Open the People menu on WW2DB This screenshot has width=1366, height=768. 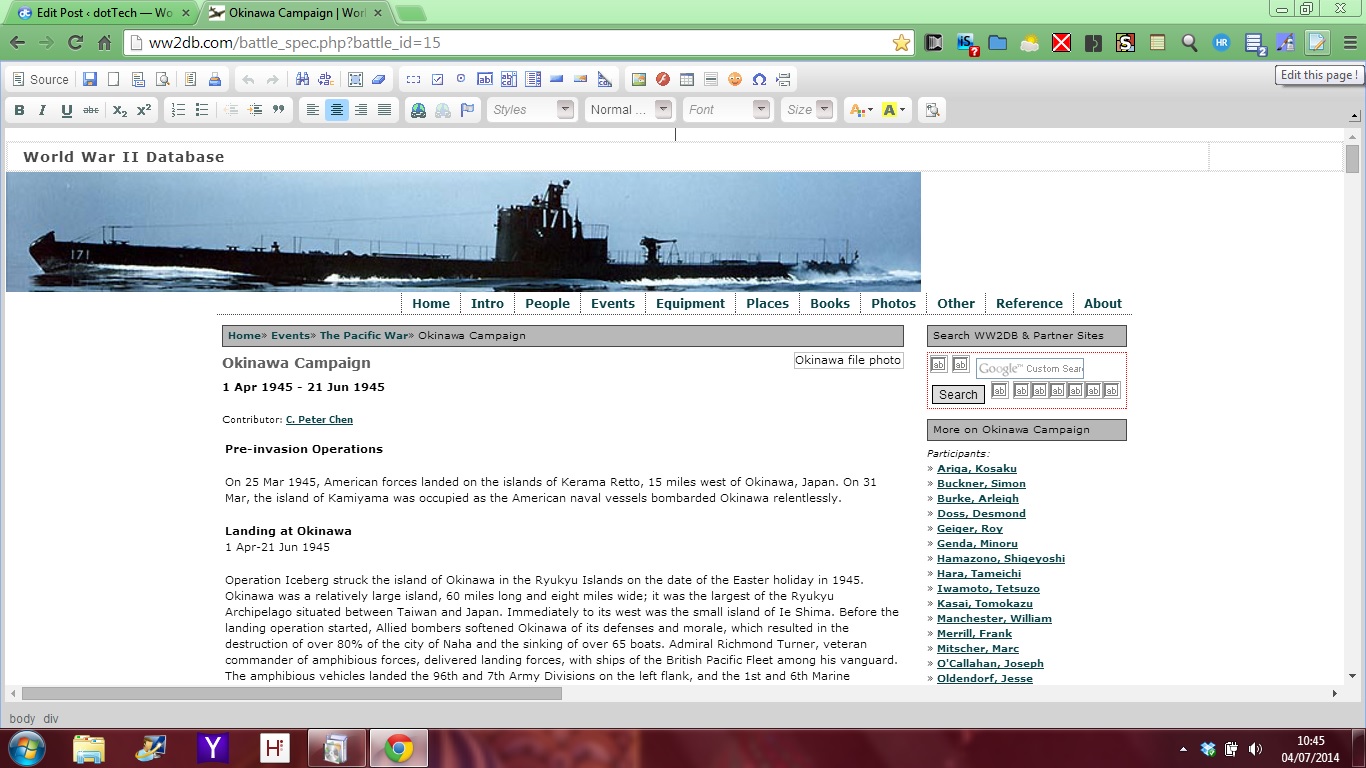coord(547,304)
